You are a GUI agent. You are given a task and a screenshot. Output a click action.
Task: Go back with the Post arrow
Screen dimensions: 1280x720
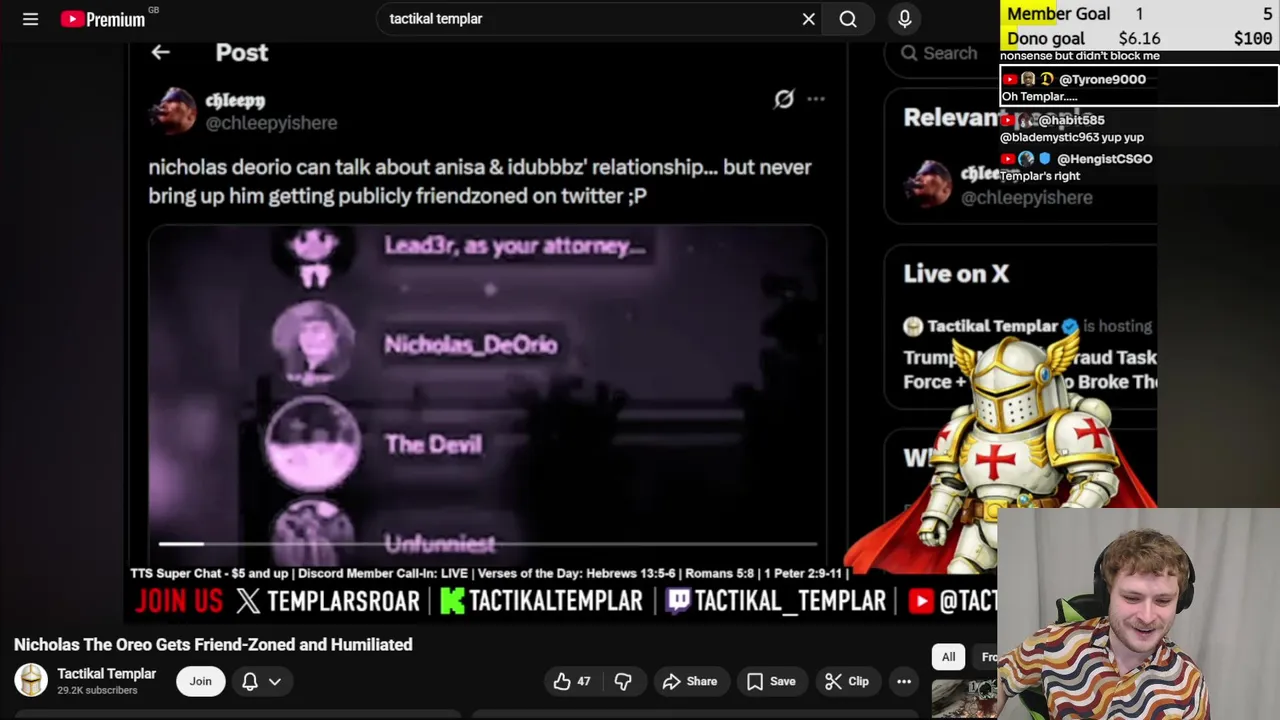(x=160, y=52)
